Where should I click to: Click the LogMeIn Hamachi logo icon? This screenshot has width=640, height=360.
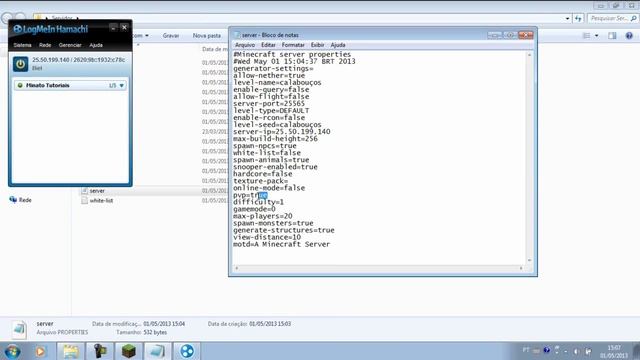click(18, 29)
